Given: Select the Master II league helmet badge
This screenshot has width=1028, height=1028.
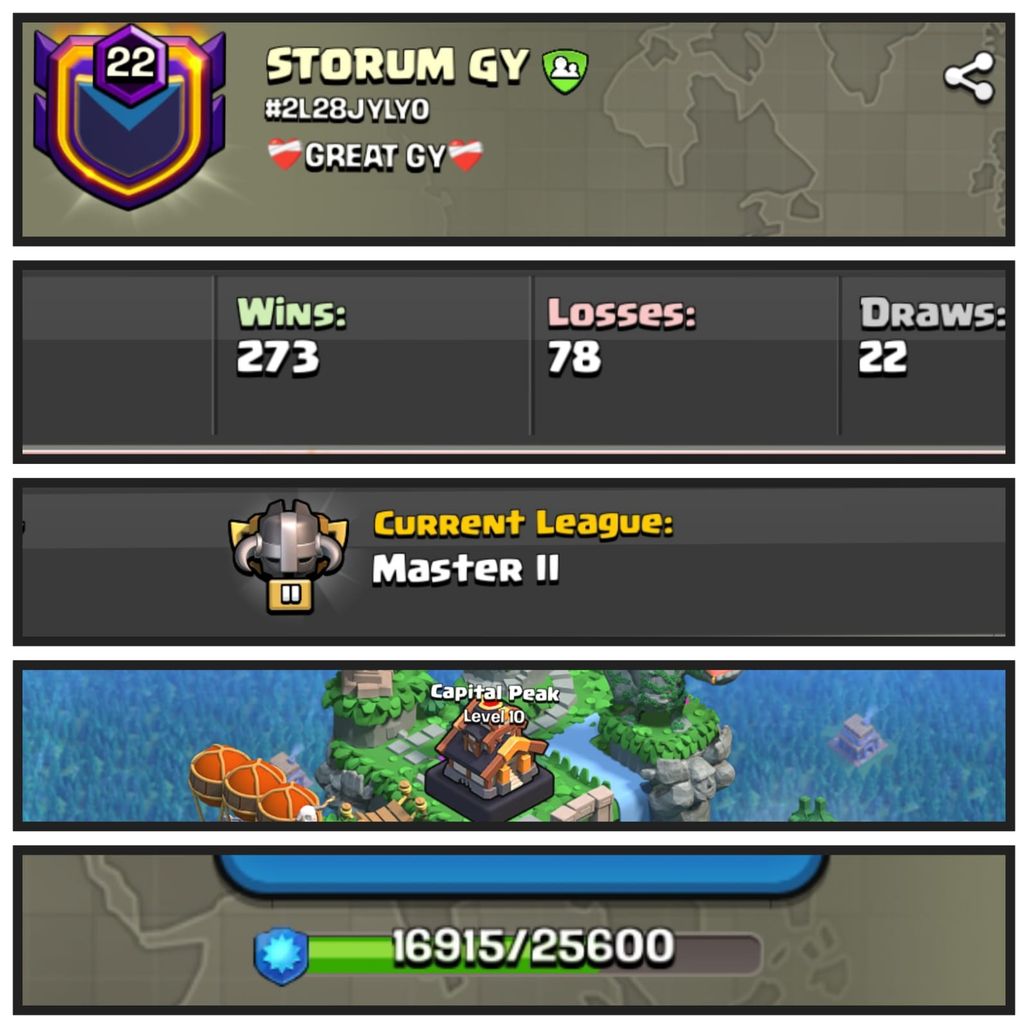Looking at the screenshot, I should pos(288,556).
